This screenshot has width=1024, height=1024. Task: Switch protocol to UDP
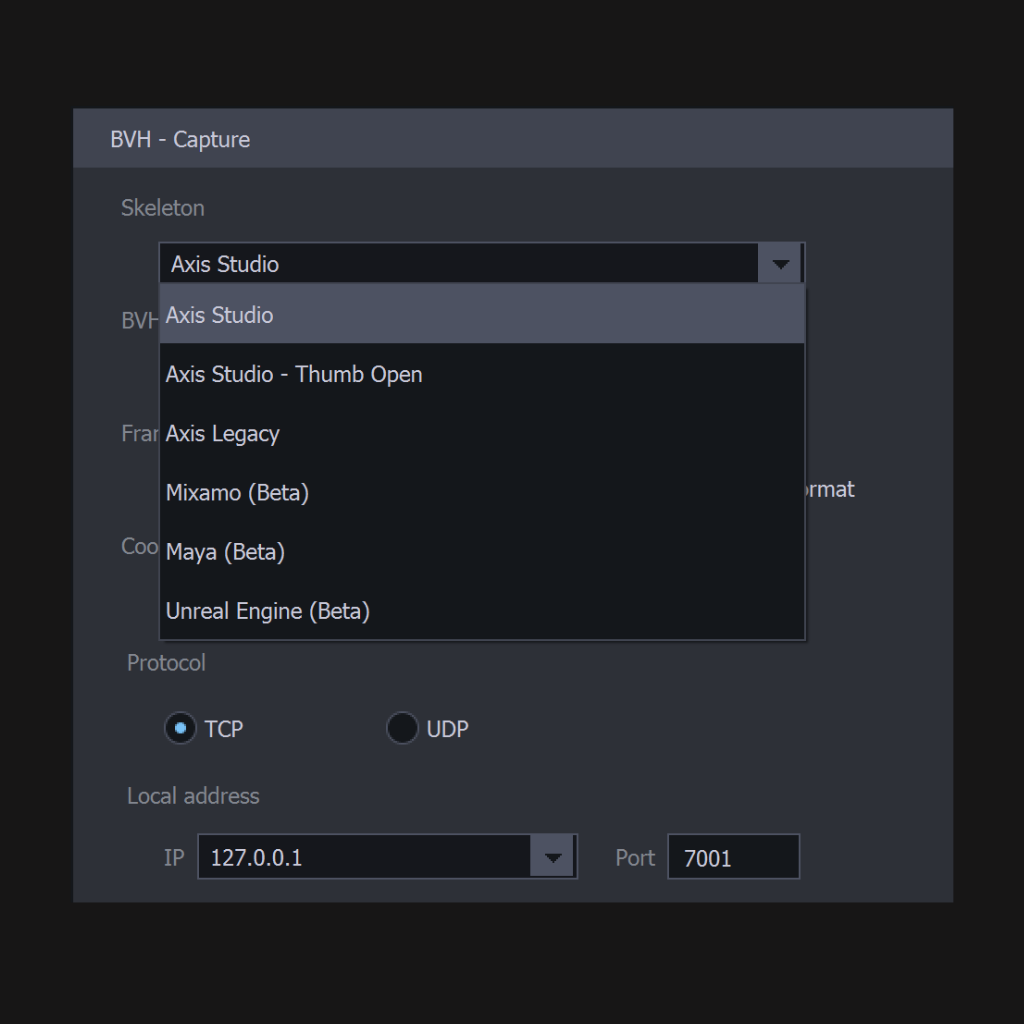(x=402, y=728)
